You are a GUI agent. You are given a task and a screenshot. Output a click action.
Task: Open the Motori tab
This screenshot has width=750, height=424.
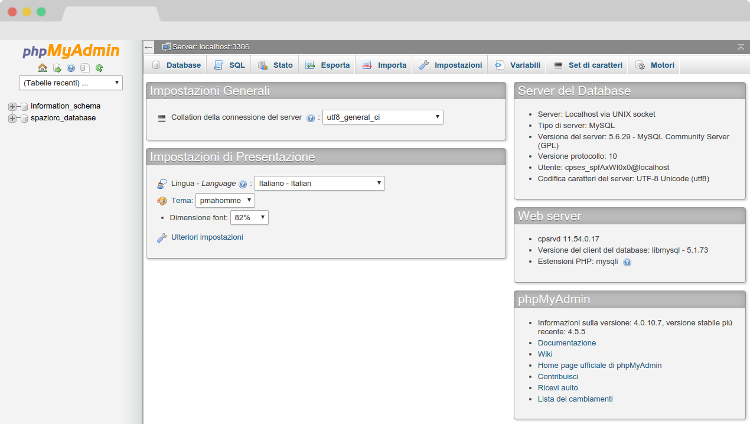[655, 65]
